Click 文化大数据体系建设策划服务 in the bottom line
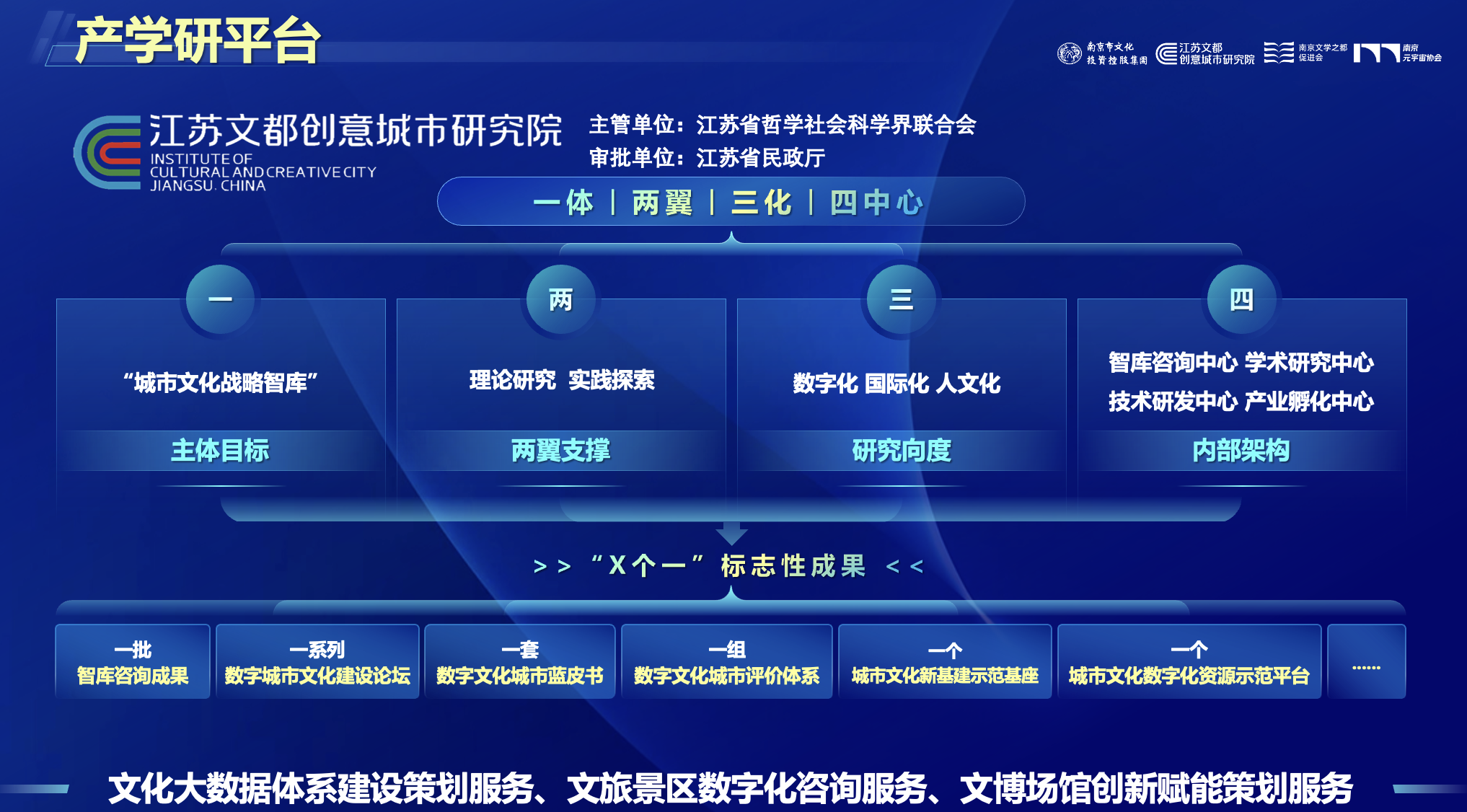 point(322,788)
